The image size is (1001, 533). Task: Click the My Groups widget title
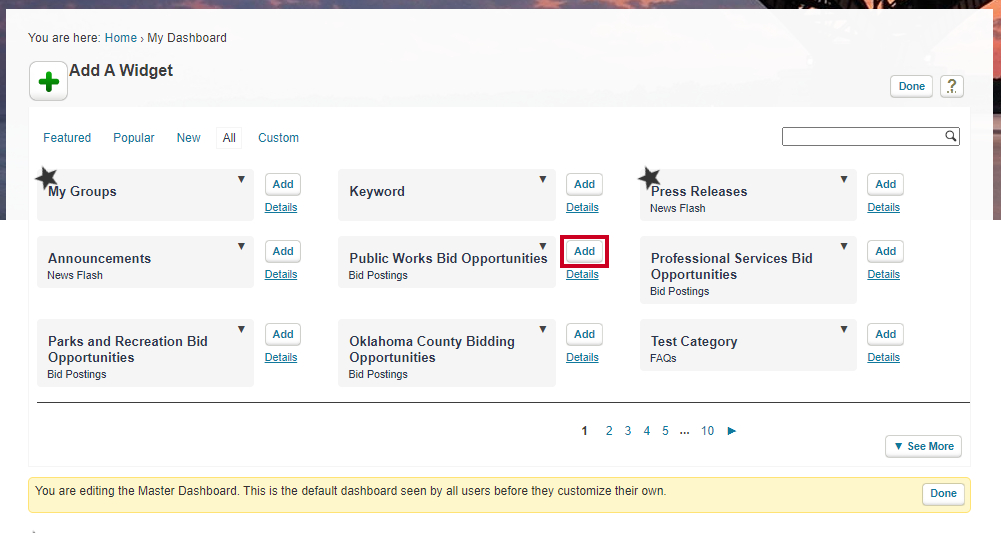tap(82, 191)
